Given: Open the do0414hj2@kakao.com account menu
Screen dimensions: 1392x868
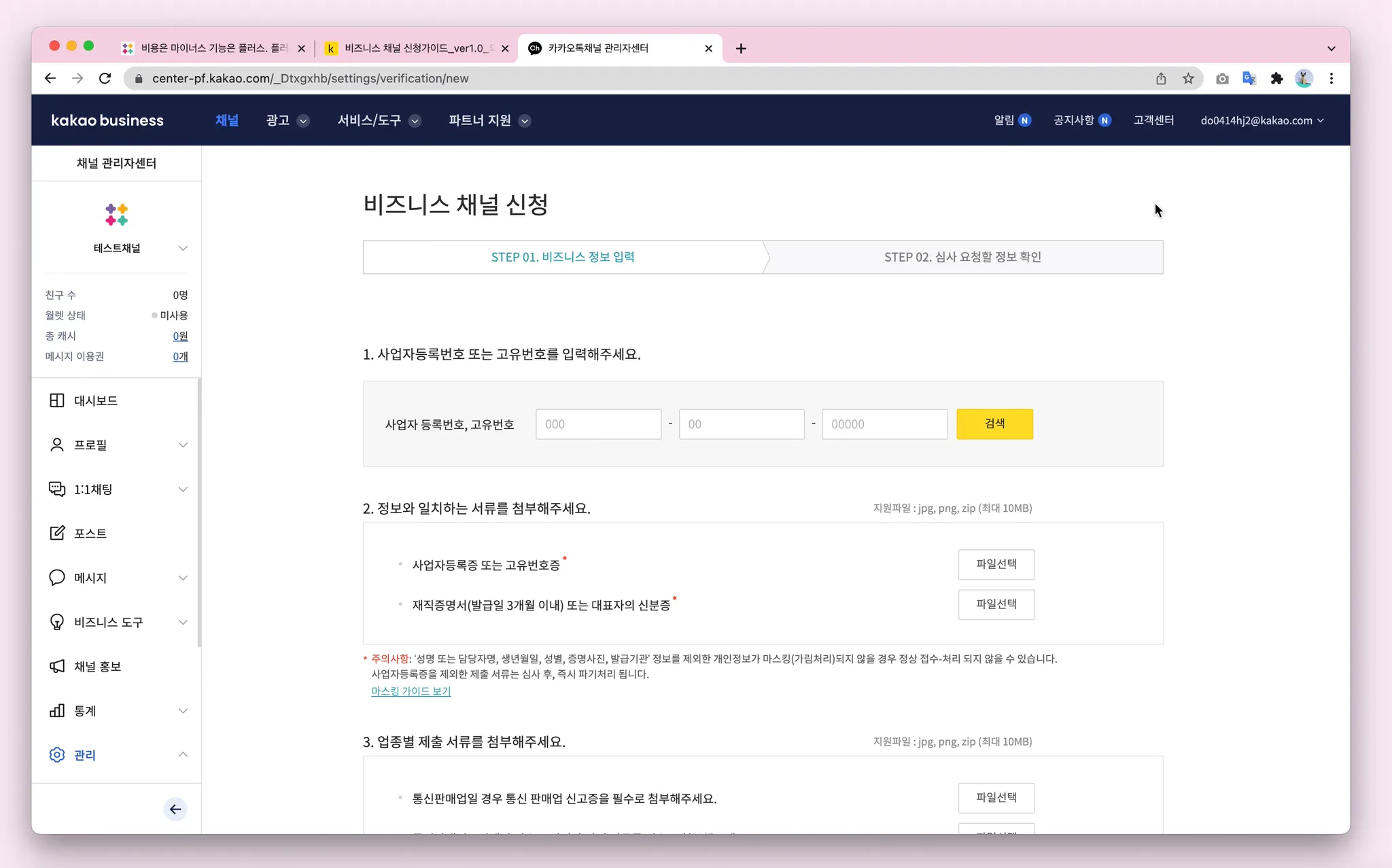Looking at the screenshot, I should [1261, 120].
